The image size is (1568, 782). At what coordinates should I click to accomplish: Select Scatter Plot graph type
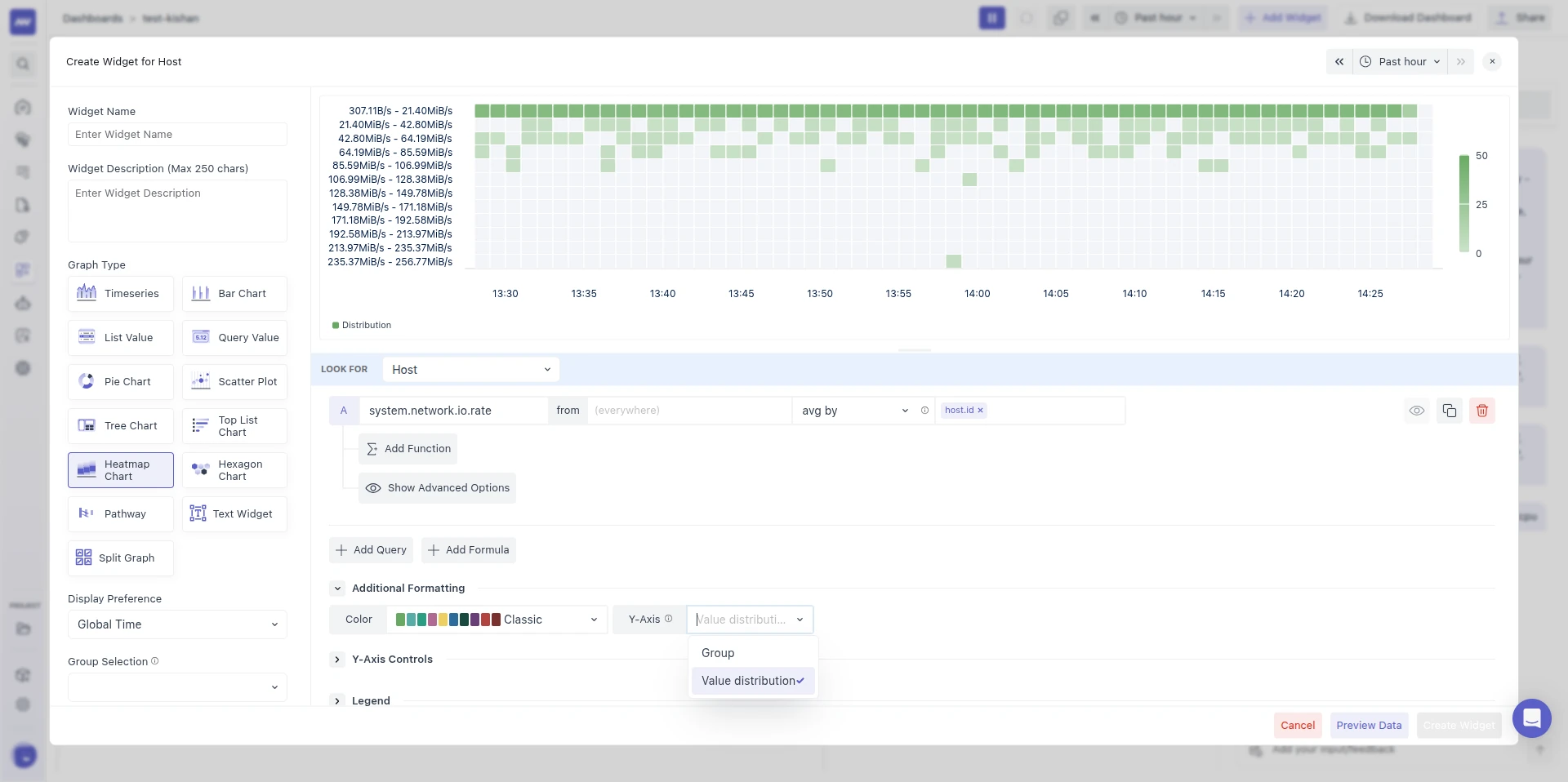click(x=234, y=382)
